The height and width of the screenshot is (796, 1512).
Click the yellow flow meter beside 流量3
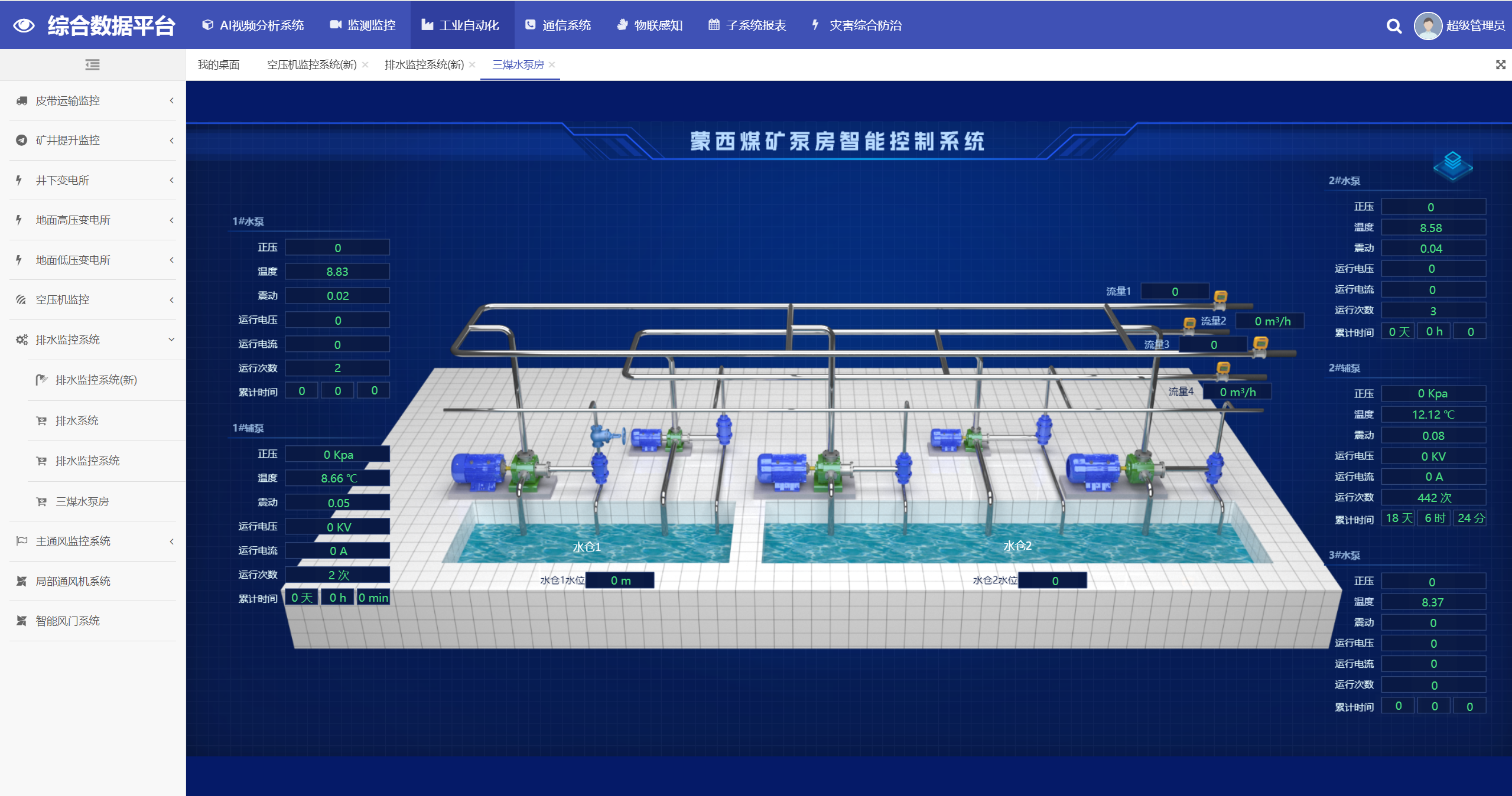[x=1260, y=343]
